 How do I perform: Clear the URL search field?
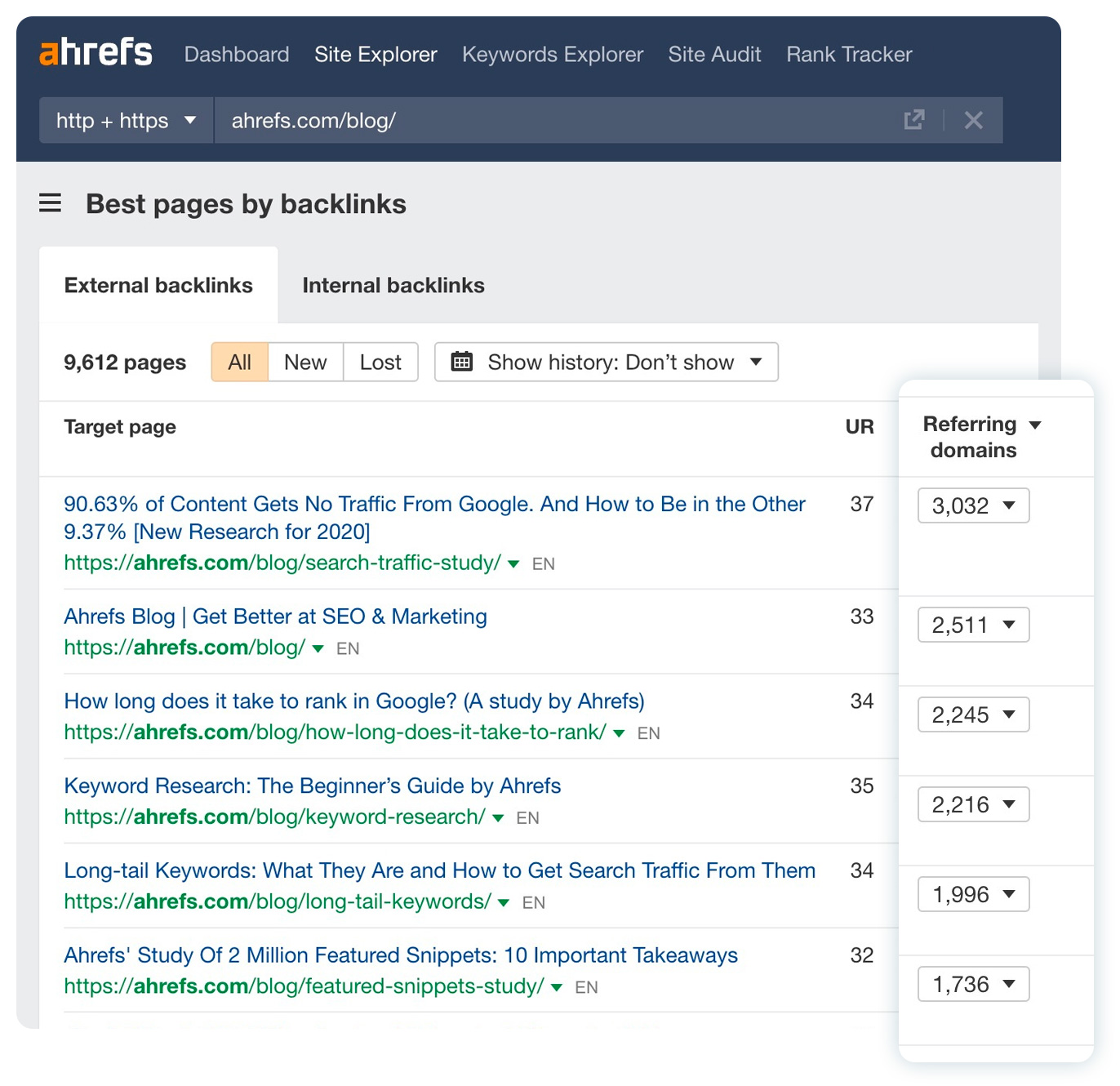(973, 120)
